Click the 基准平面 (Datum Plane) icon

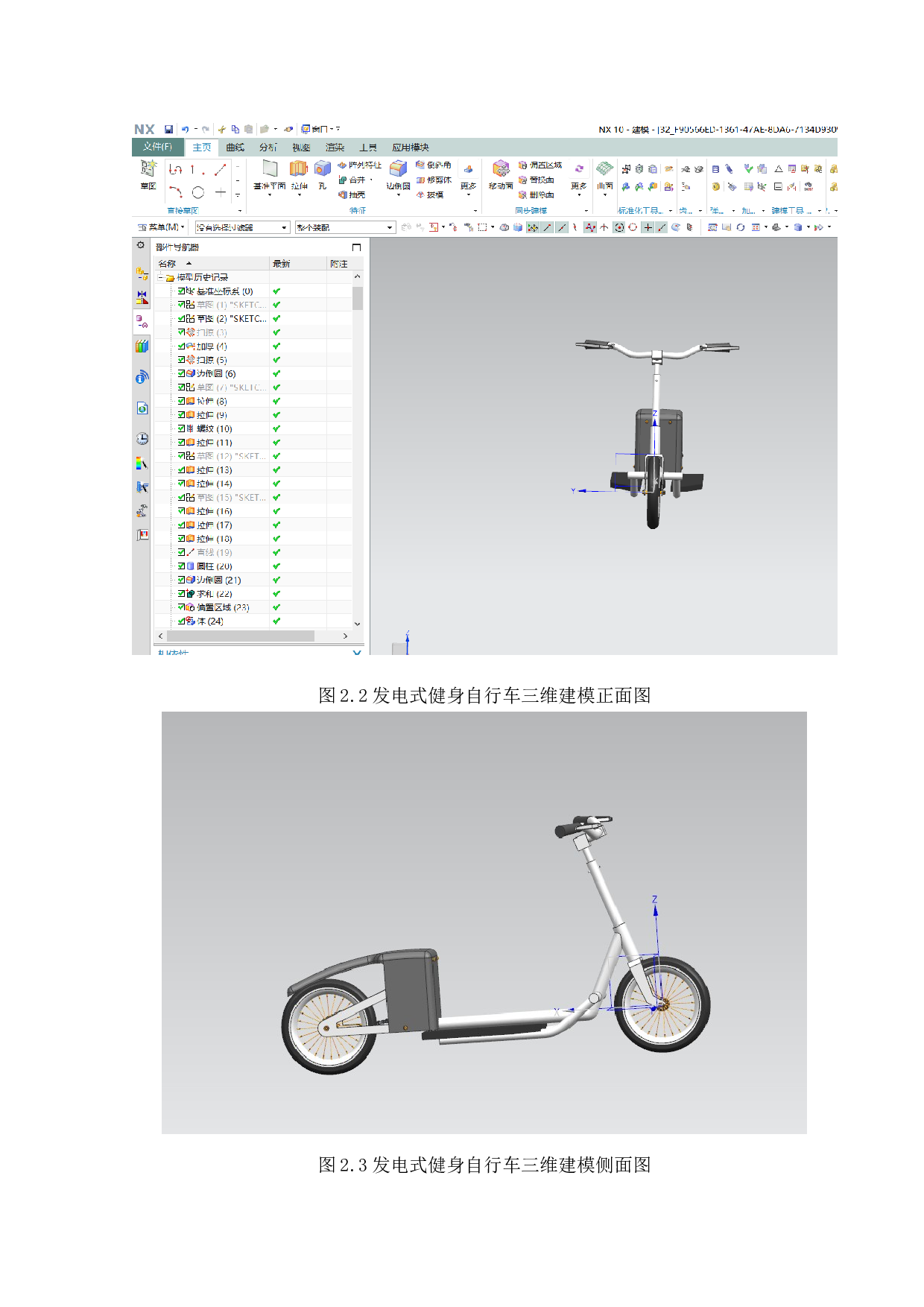(270, 171)
